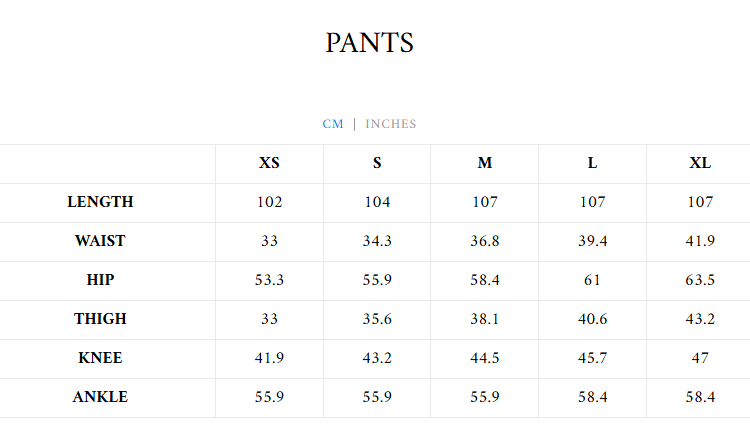The width and height of the screenshot is (750, 442).
Task: Select the XS column header
Action: [x=269, y=163]
